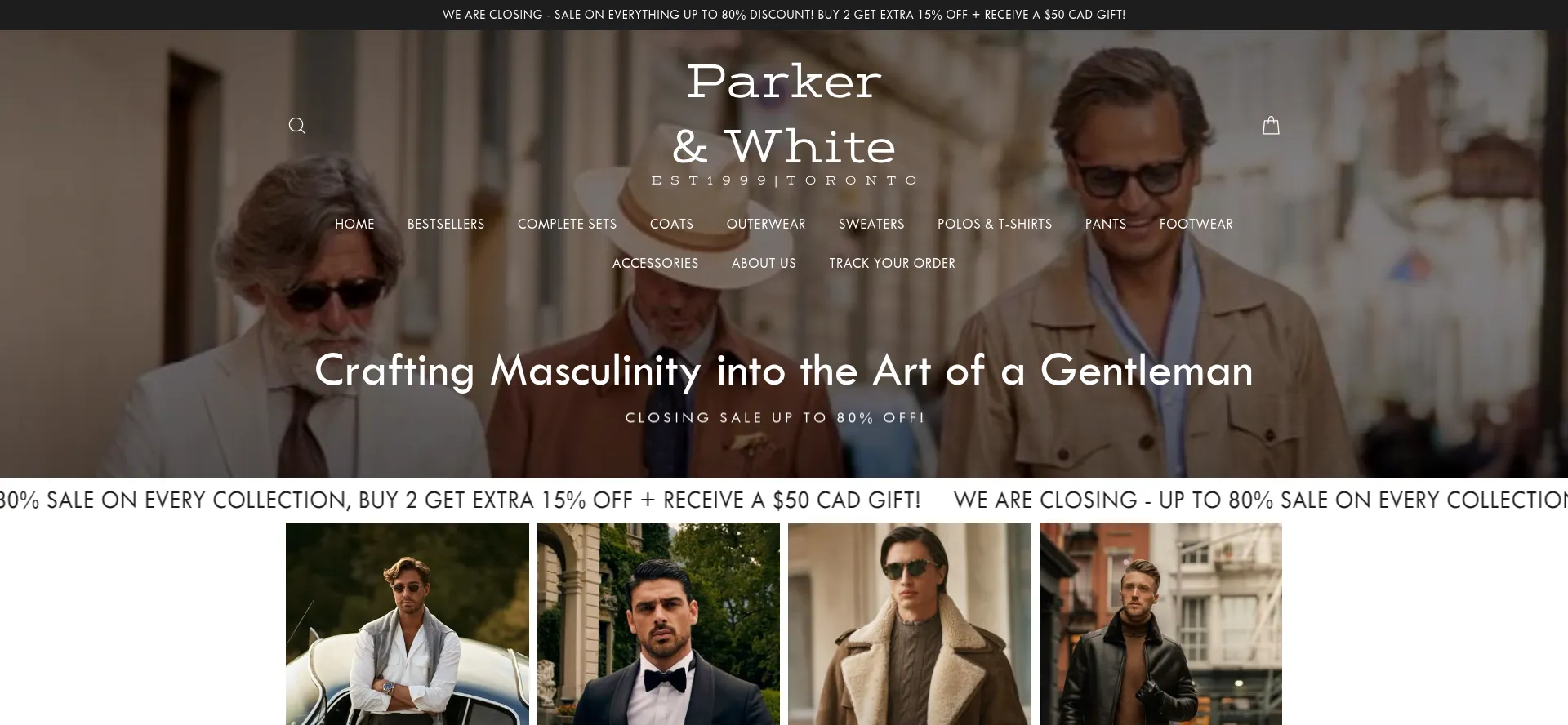Go to the Pants category
Viewport: 1568px width, 725px height.
(1106, 224)
